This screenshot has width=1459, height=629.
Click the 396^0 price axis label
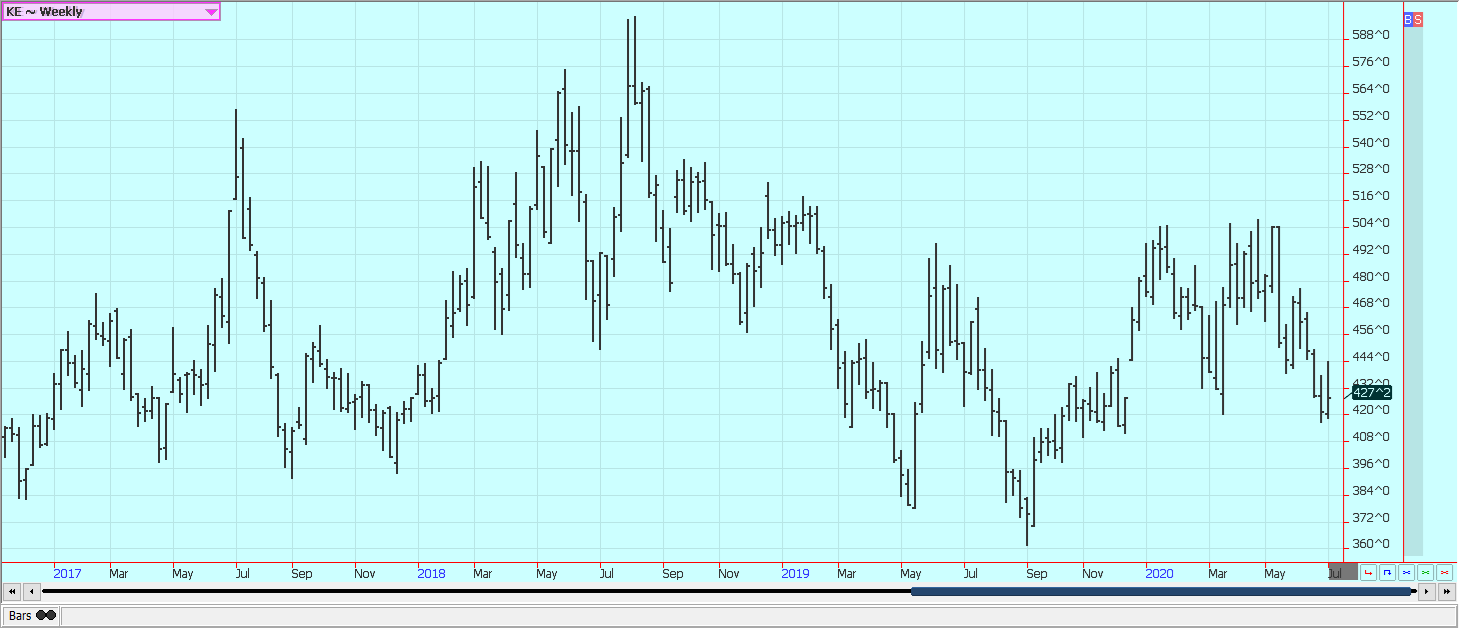tap(1371, 464)
